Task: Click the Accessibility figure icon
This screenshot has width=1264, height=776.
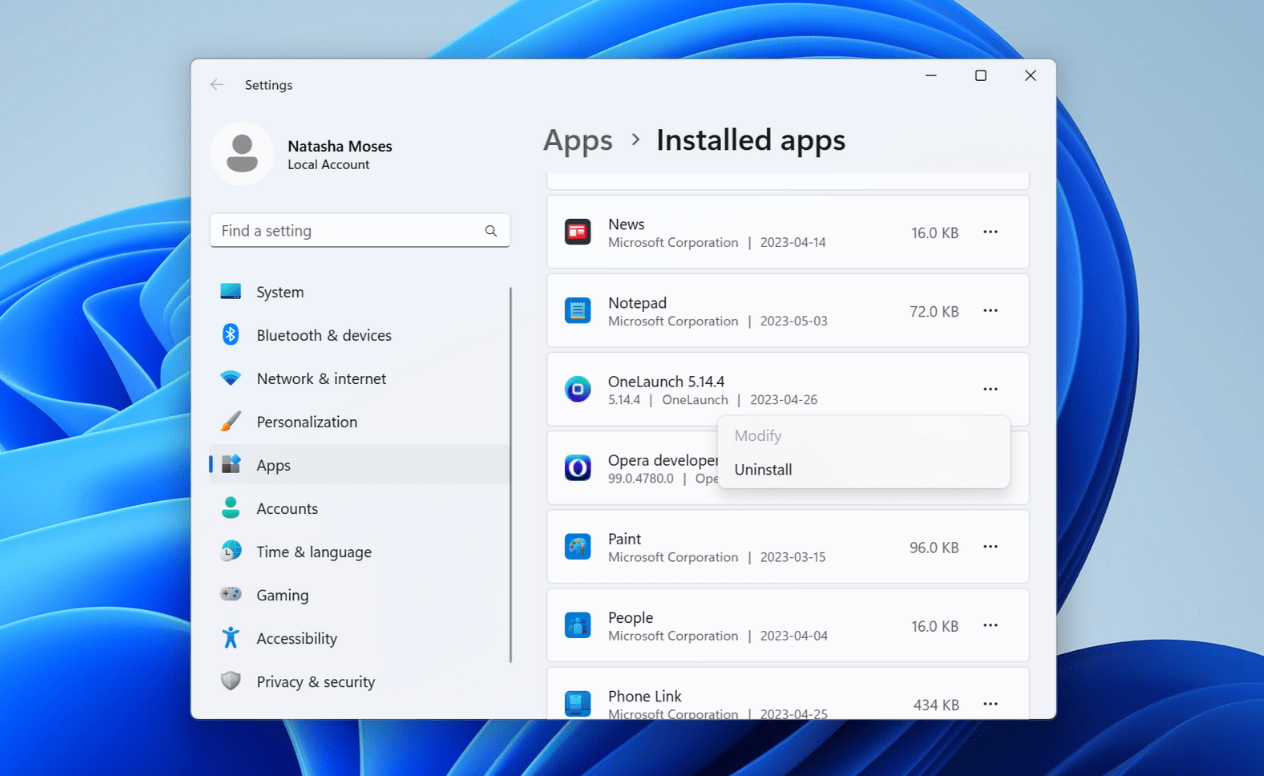Action: (231, 638)
